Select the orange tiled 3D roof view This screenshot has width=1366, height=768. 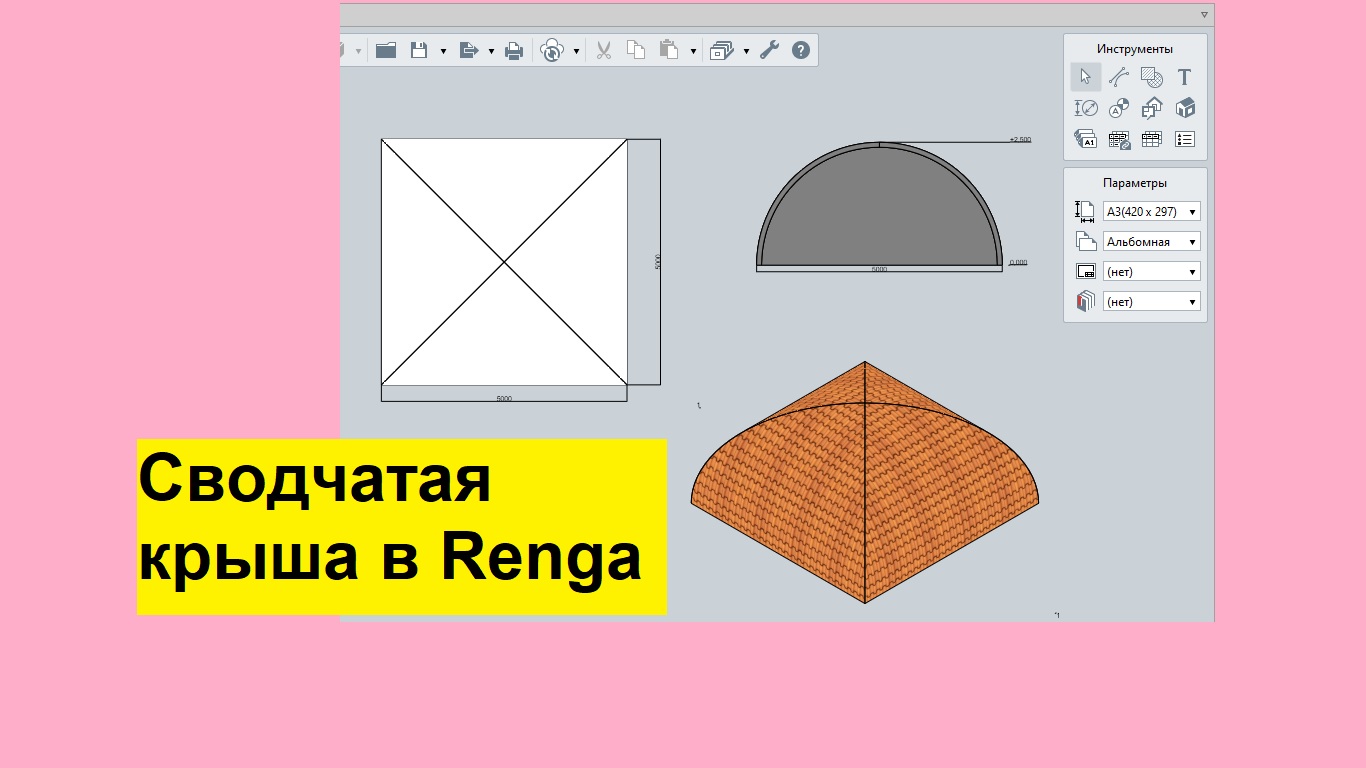point(865,483)
